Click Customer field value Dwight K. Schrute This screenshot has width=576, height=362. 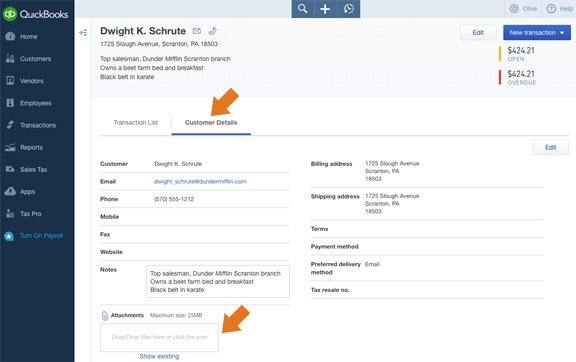(x=178, y=164)
